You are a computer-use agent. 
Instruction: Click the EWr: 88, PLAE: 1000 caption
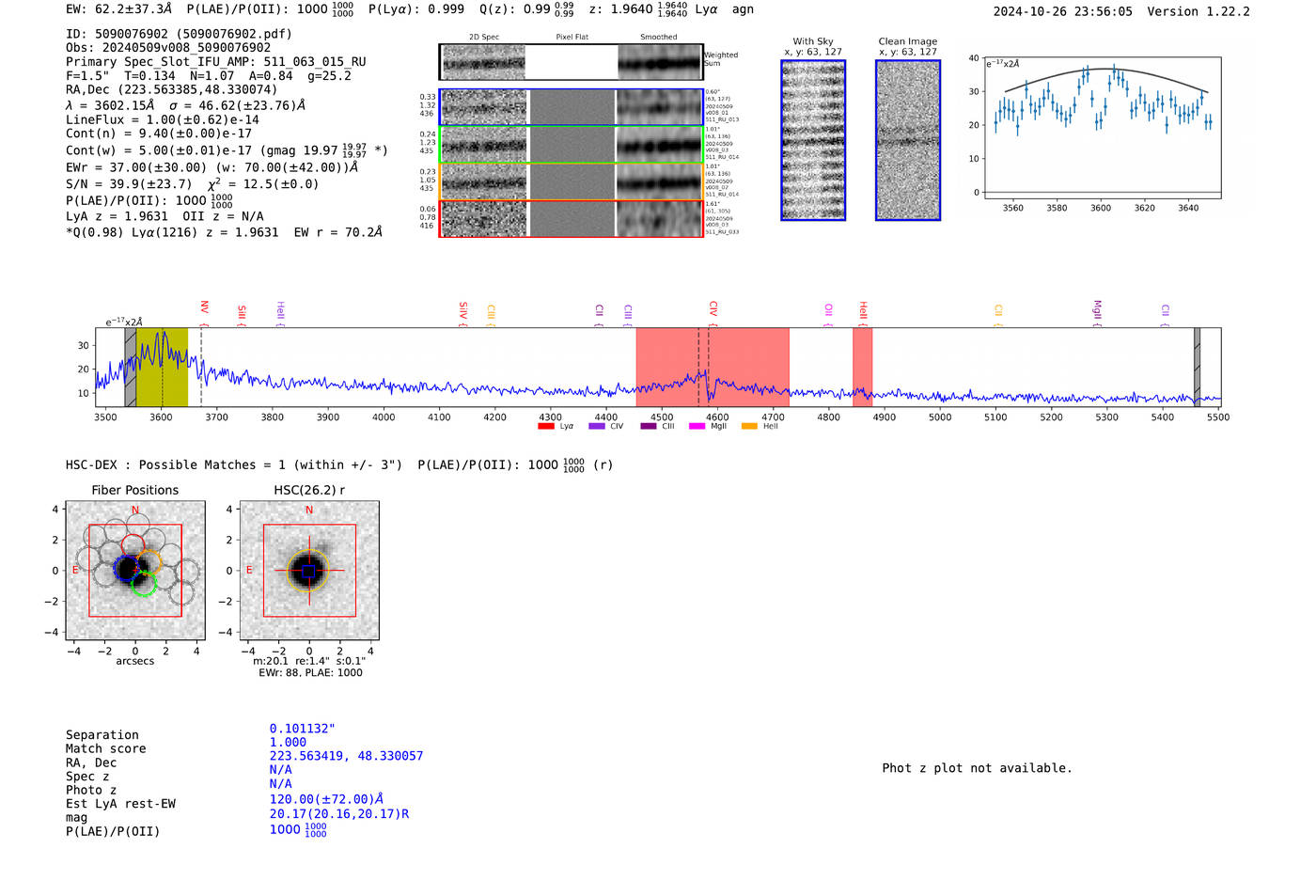tap(310, 672)
